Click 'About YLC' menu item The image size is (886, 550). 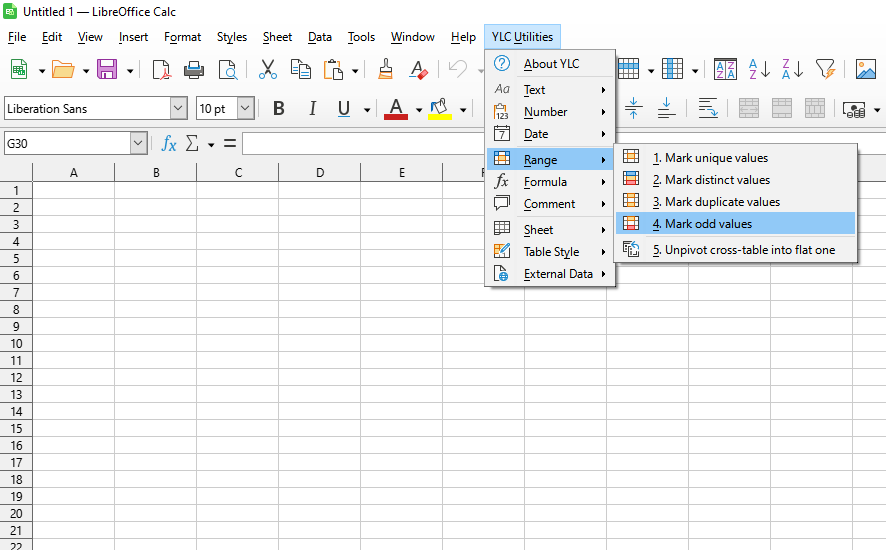[x=551, y=64]
